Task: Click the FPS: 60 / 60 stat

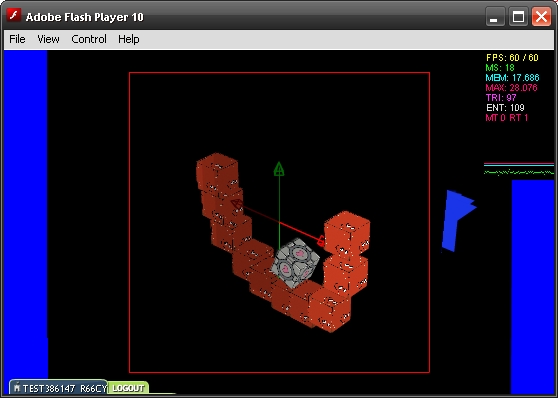Action: (512, 57)
